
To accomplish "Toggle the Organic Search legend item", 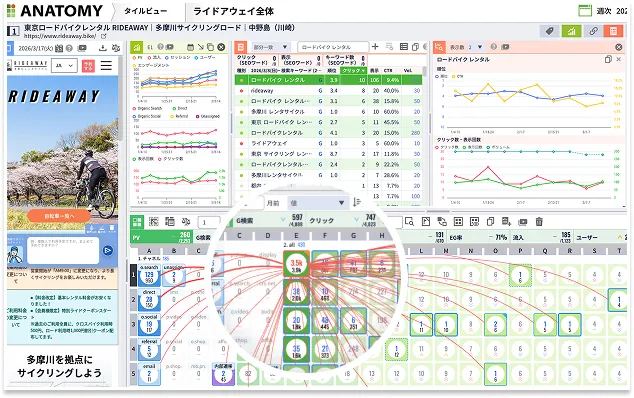I will tap(147, 108).
